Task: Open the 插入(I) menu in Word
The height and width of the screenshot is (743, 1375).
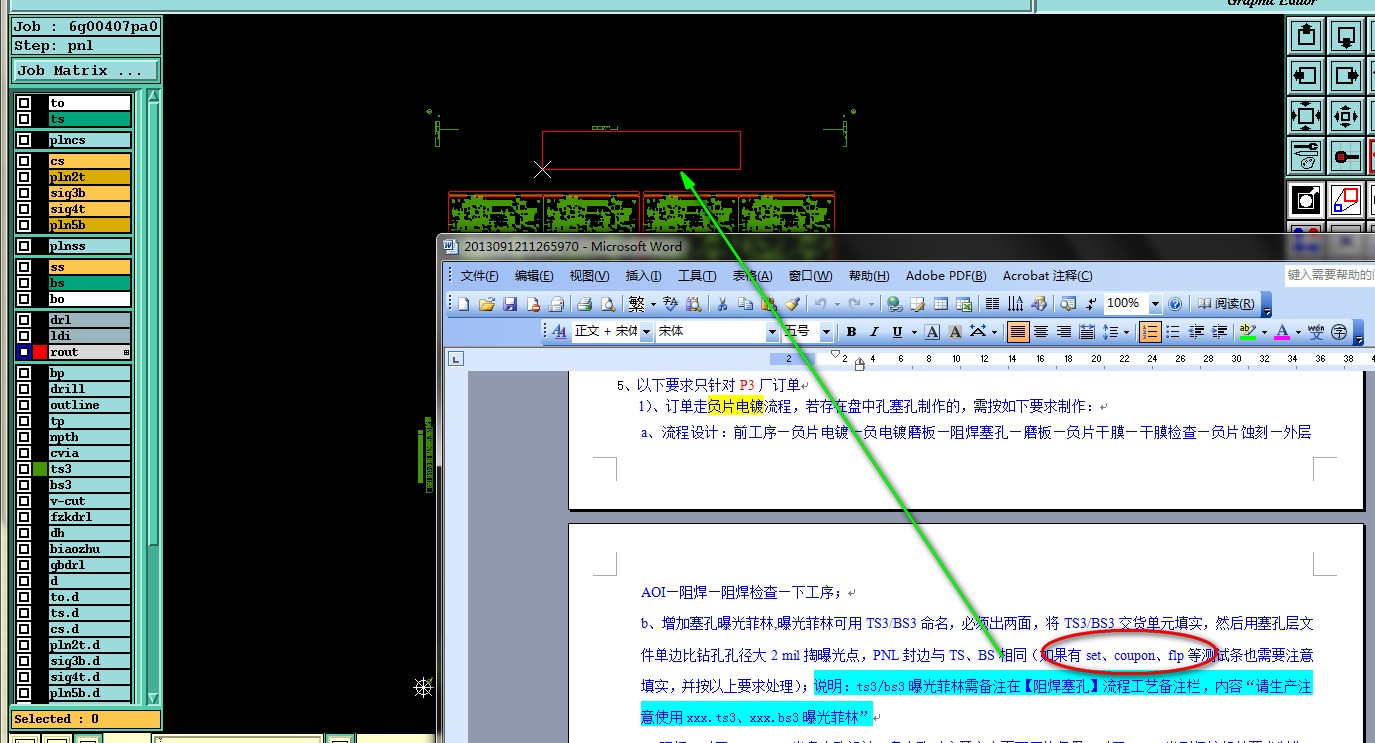Action: pyautogui.click(x=643, y=276)
